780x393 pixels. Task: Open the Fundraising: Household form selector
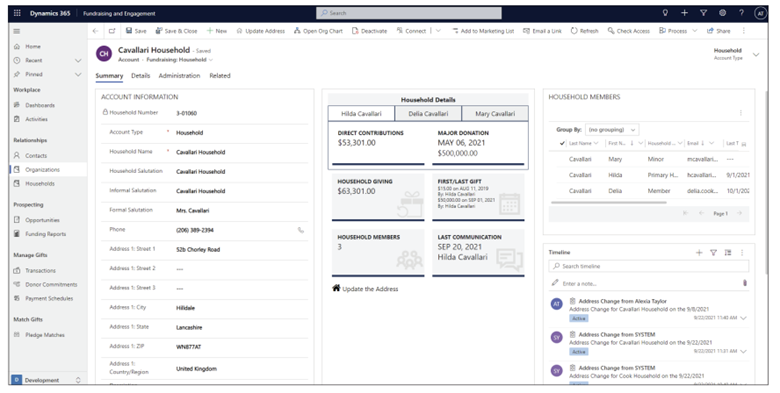[x=180, y=60]
